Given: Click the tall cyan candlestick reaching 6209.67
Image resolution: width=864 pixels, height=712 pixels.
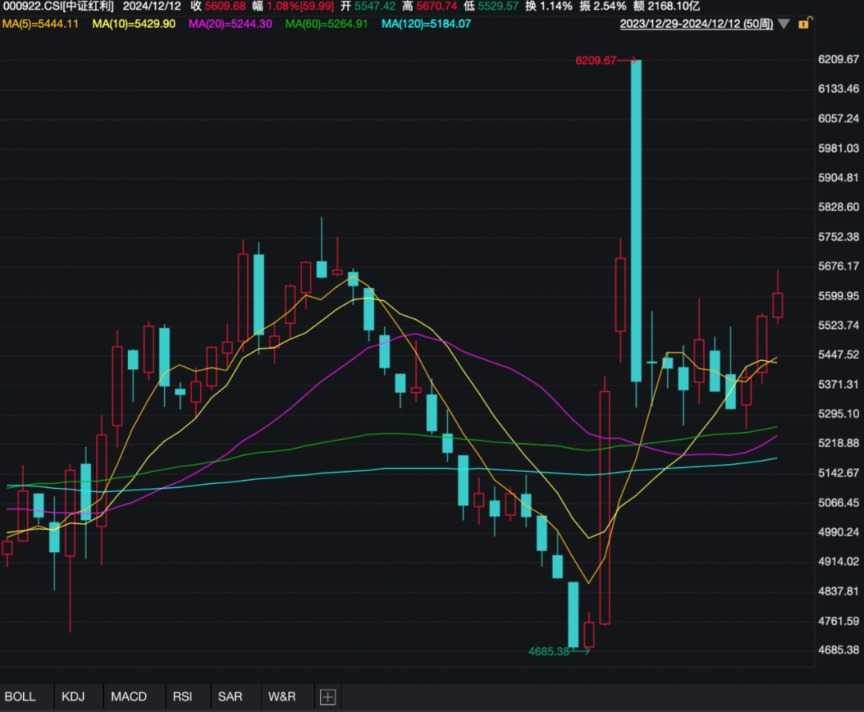Looking at the screenshot, I should (636, 220).
